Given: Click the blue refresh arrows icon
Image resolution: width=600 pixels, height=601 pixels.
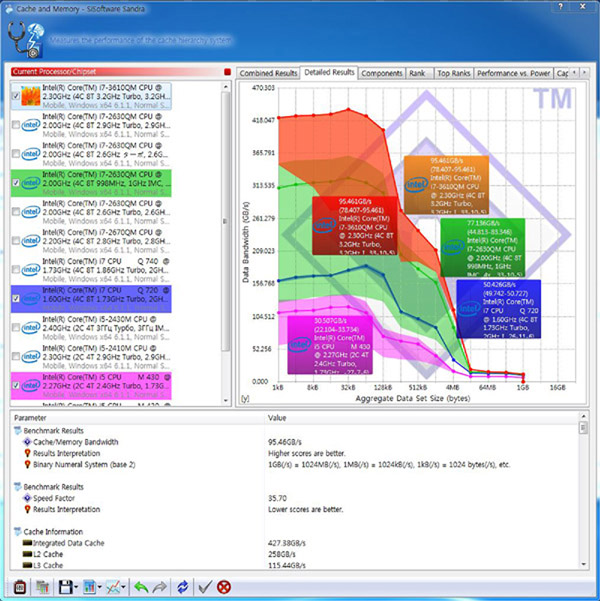Looking at the screenshot, I should click(x=182, y=587).
